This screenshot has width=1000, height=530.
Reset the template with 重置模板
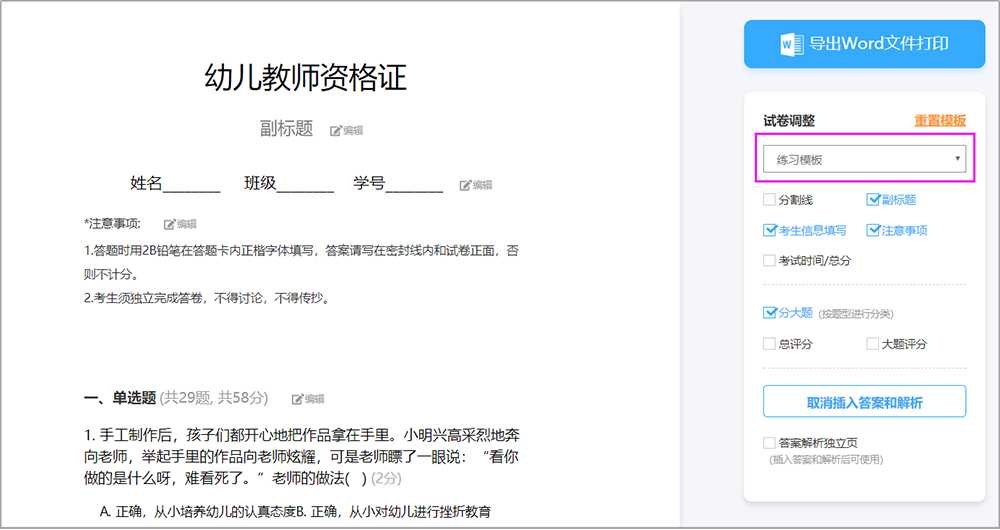pos(940,121)
